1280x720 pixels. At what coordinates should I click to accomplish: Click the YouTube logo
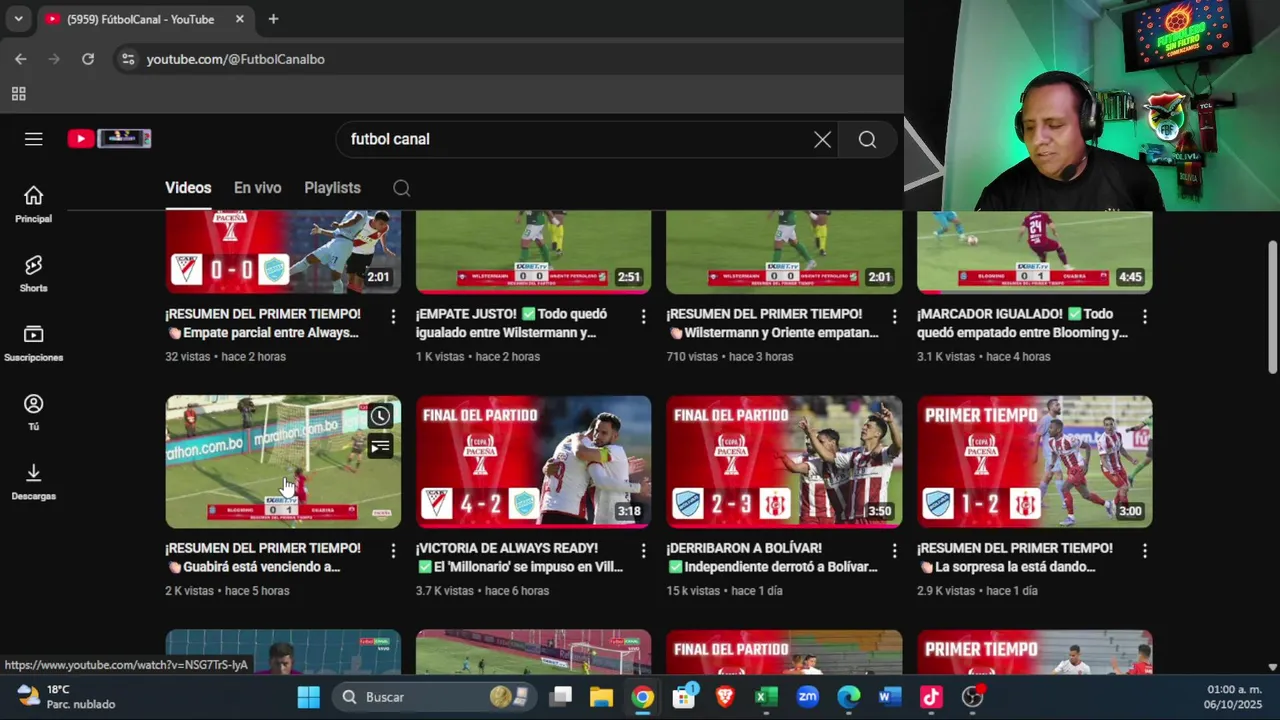pyautogui.click(x=109, y=139)
